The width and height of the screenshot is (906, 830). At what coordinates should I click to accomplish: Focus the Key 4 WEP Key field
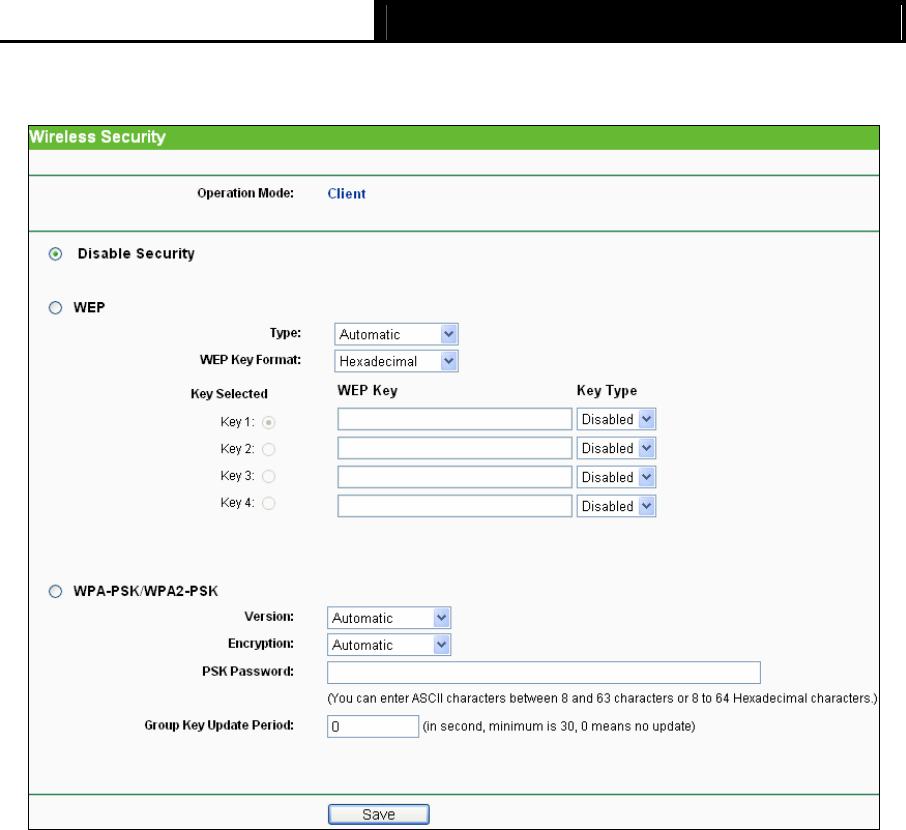(x=455, y=506)
